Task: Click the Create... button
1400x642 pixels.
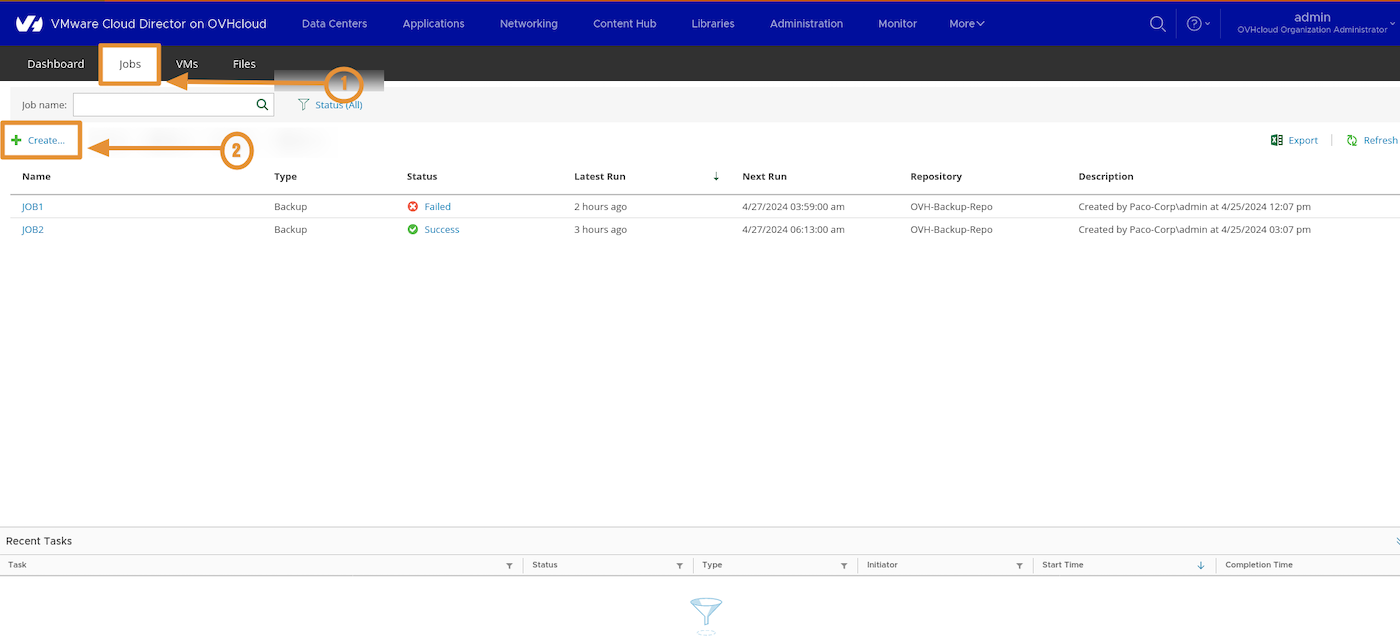Action: (40, 140)
